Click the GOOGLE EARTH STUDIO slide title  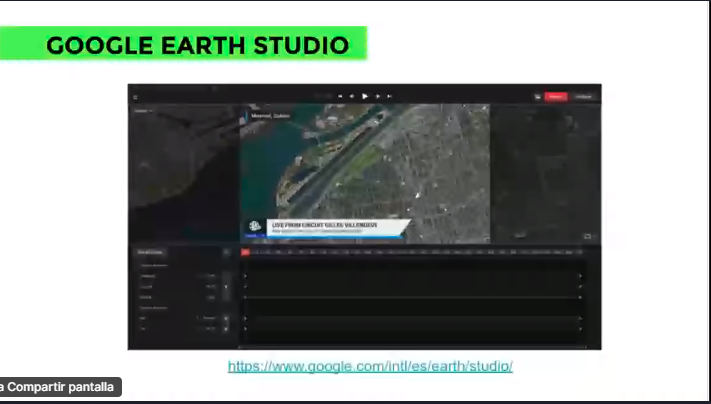[x=198, y=45]
